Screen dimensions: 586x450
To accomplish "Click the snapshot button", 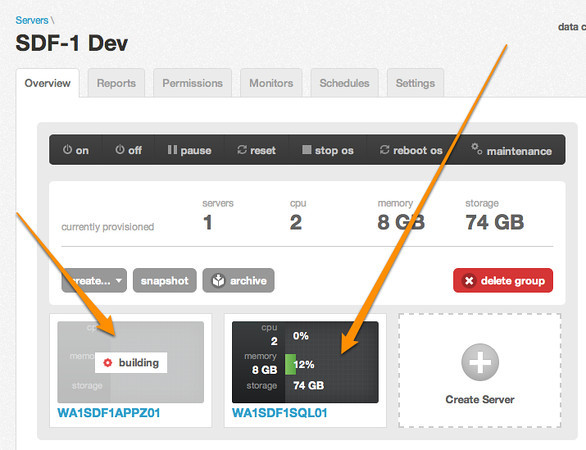I will pos(164,280).
